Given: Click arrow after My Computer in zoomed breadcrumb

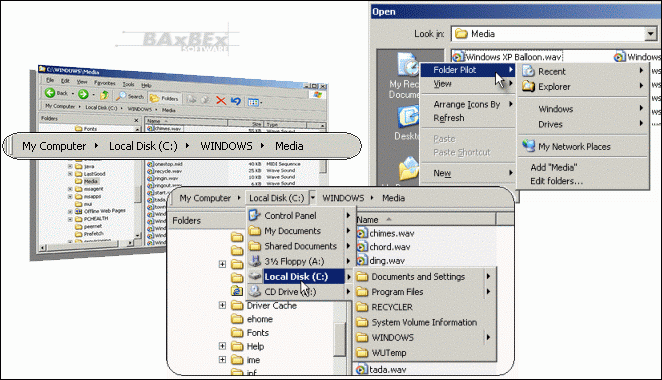Looking at the screenshot, I should click(239, 198).
